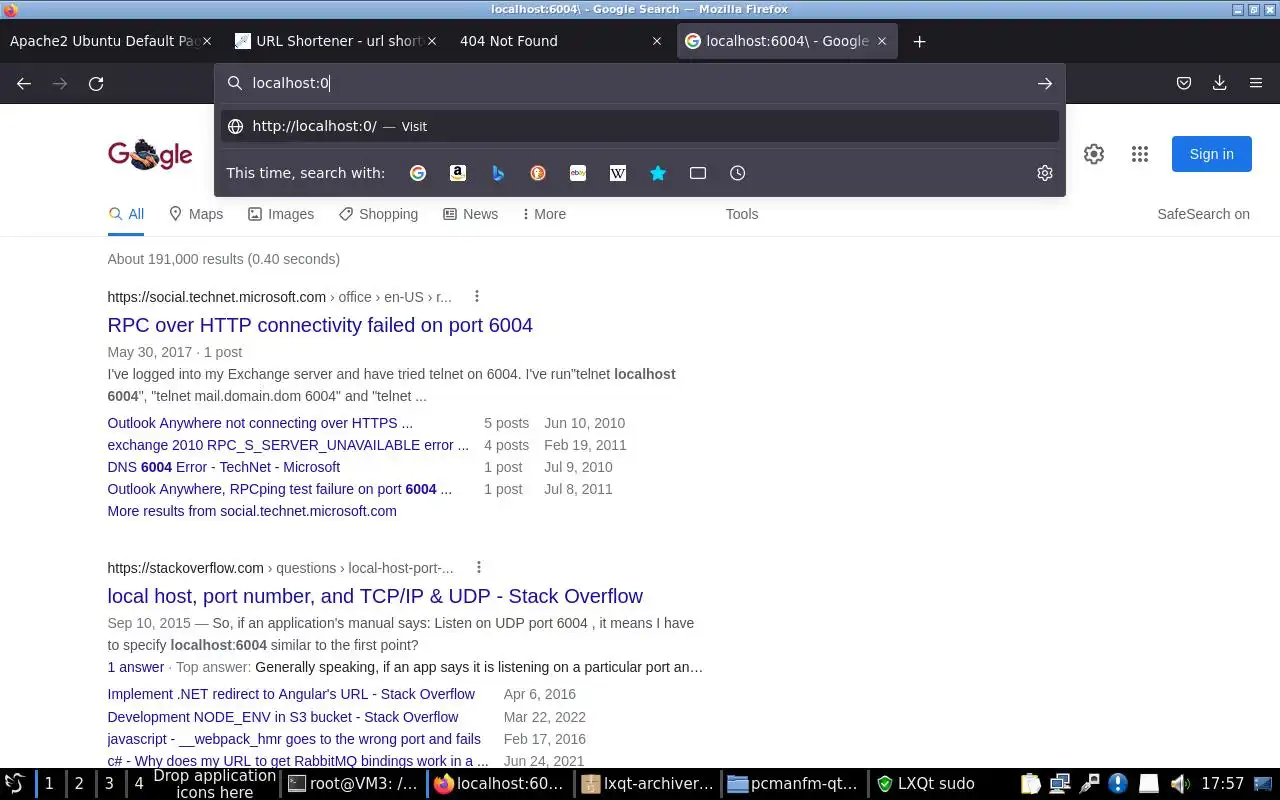1280x800 pixels.
Task: Search this time with eBay
Action: tap(578, 173)
